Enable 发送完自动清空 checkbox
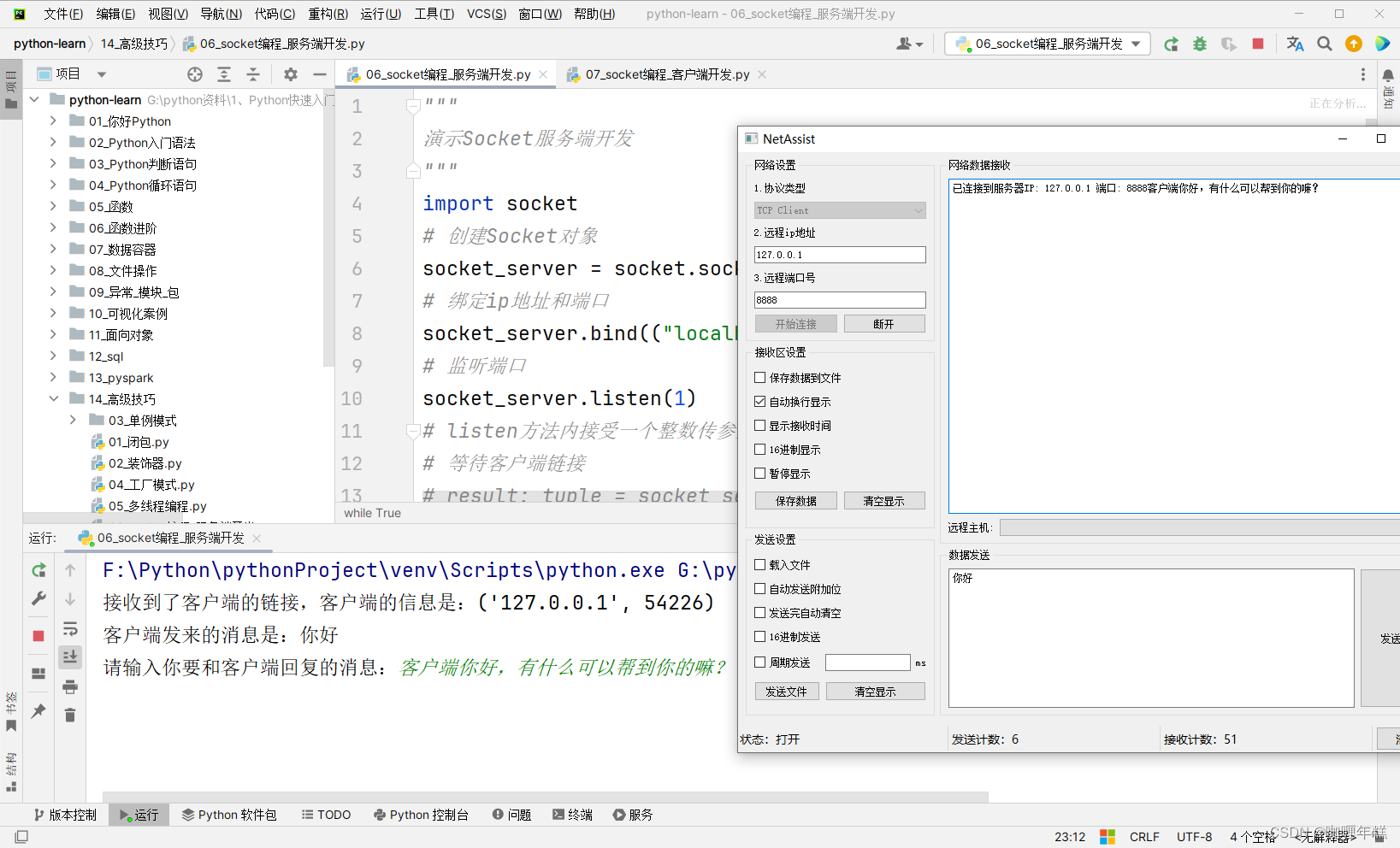 click(x=759, y=612)
